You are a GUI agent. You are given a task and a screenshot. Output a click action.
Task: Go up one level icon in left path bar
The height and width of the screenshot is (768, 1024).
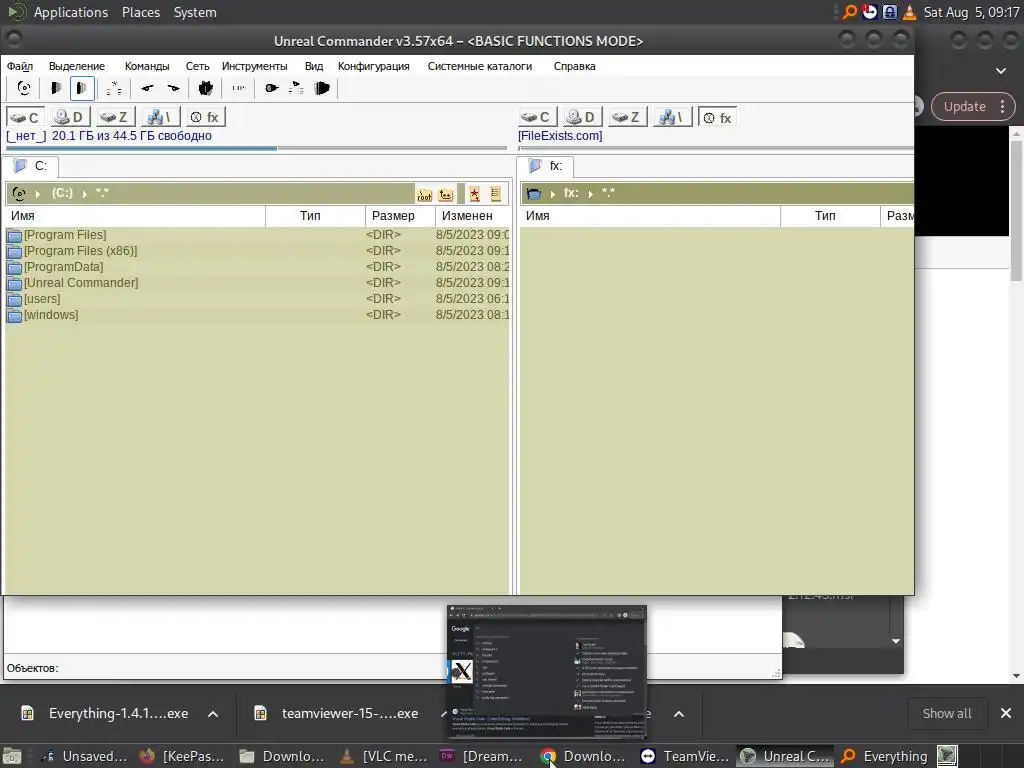(446, 194)
